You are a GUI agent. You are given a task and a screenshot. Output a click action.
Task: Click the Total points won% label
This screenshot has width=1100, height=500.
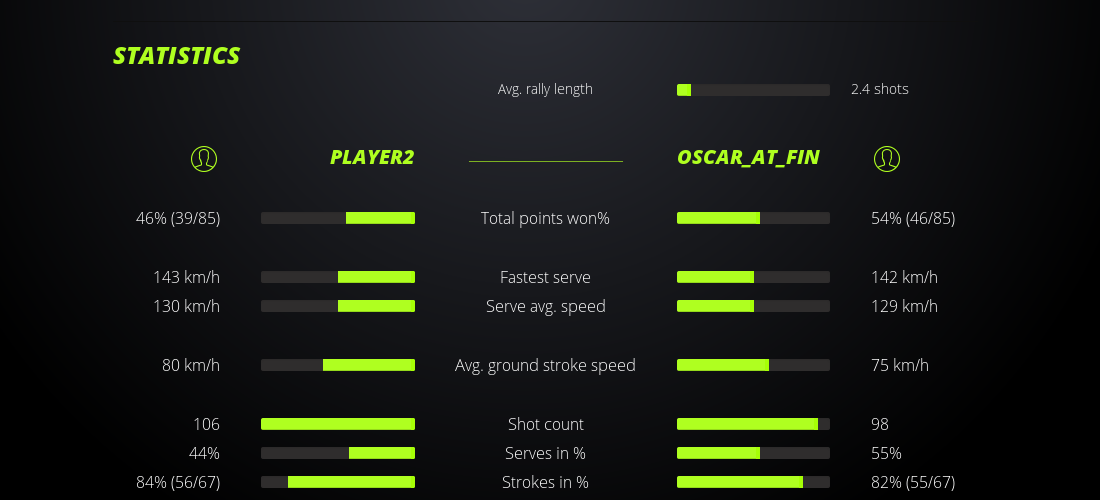tap(545, 218)
